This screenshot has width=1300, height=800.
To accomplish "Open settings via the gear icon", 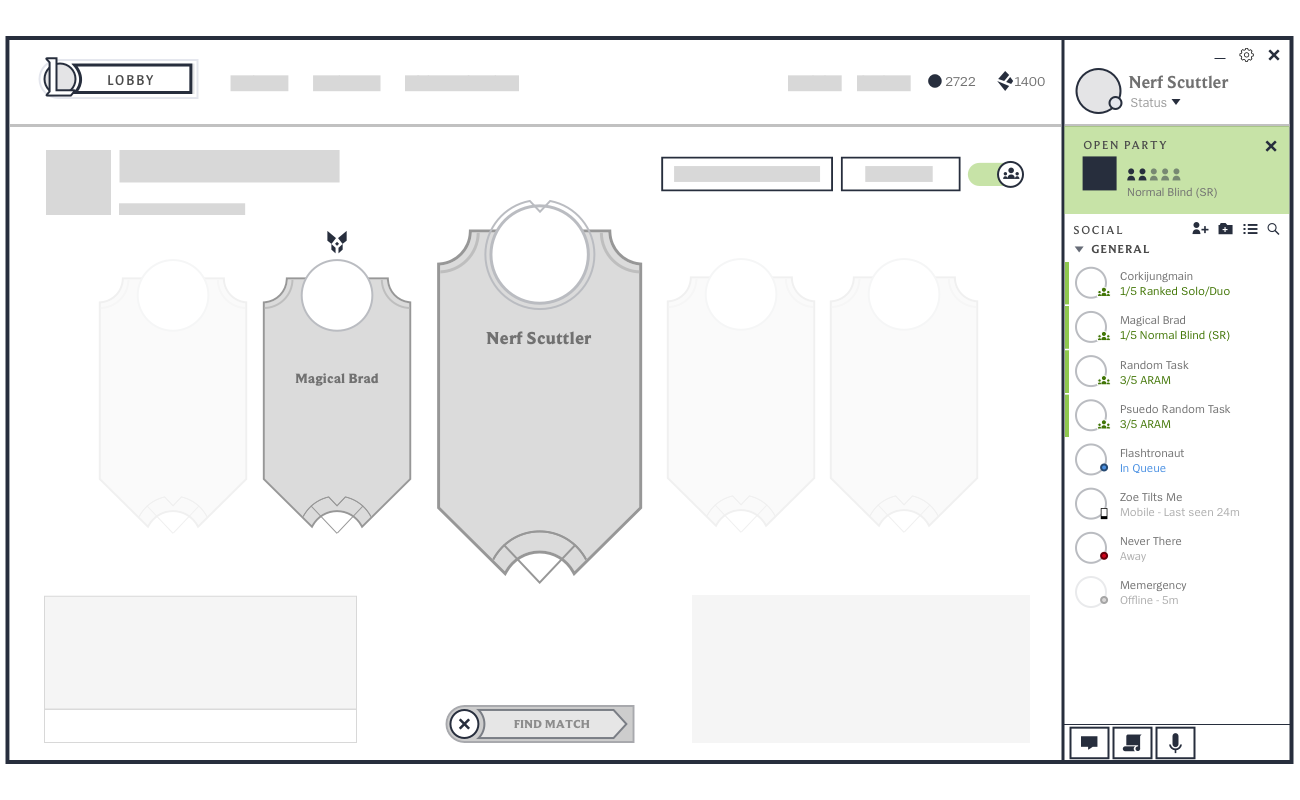I will click(1246, 56).
